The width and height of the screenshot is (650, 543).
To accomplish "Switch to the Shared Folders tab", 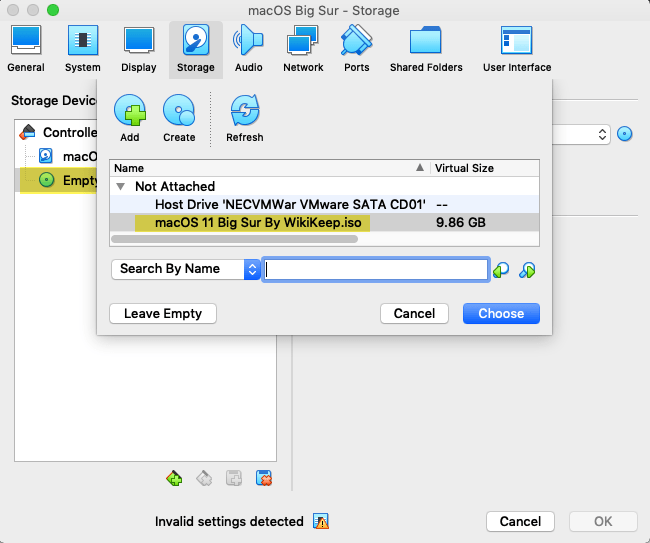I will pyautogui.click(x=426, y=47).
